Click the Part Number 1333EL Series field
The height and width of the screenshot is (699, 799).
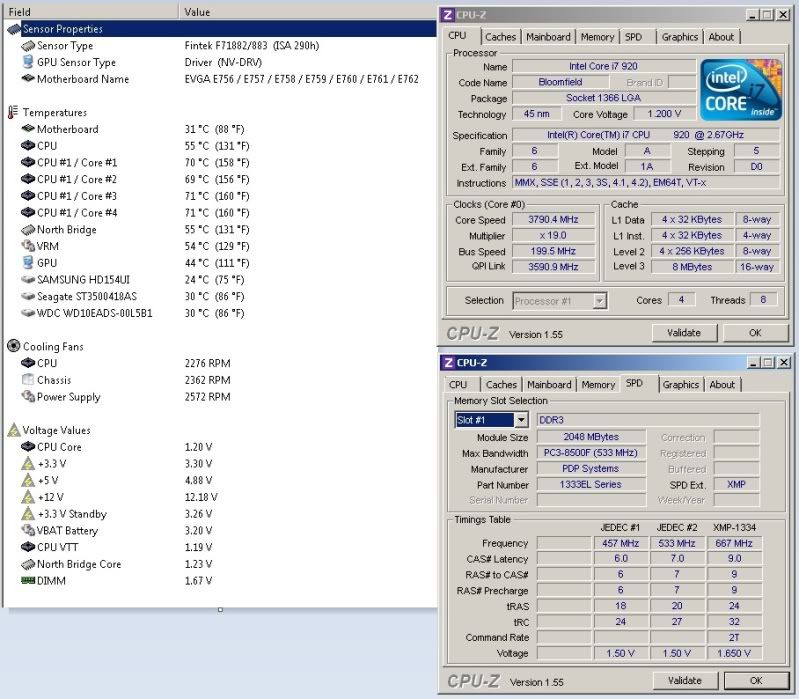pyautogui.click(x=591, y=485)
